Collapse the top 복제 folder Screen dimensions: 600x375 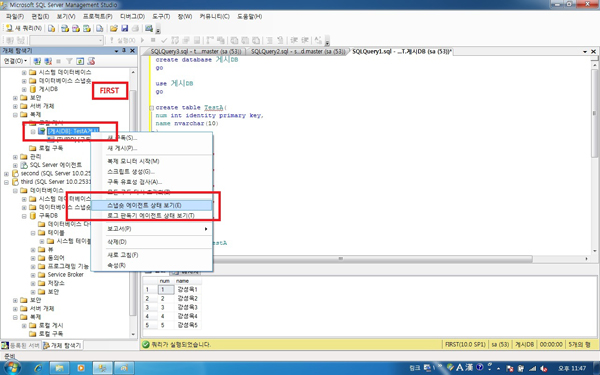point(15,114)
